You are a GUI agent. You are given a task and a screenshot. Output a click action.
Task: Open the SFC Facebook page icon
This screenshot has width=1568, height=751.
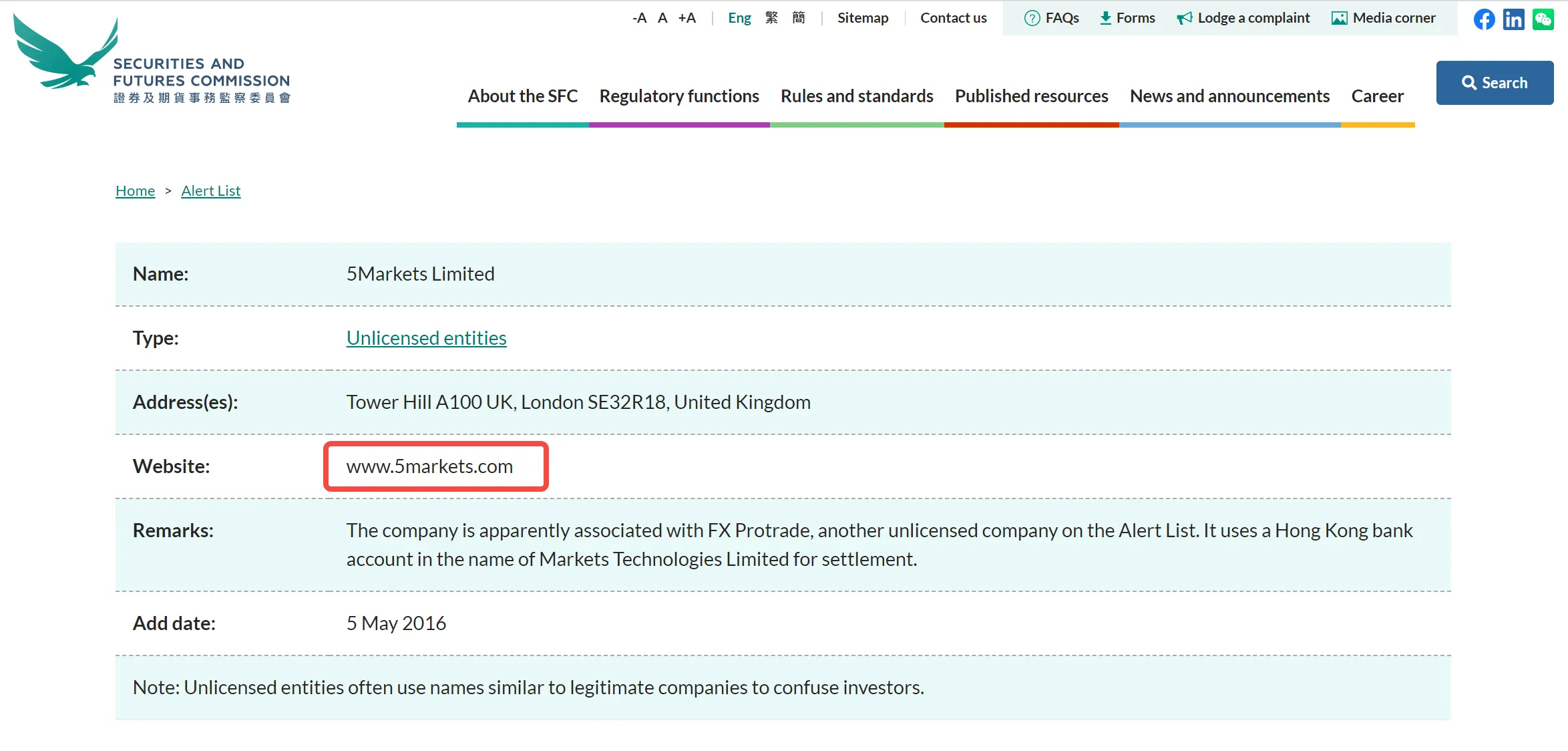pos(1484,19)
